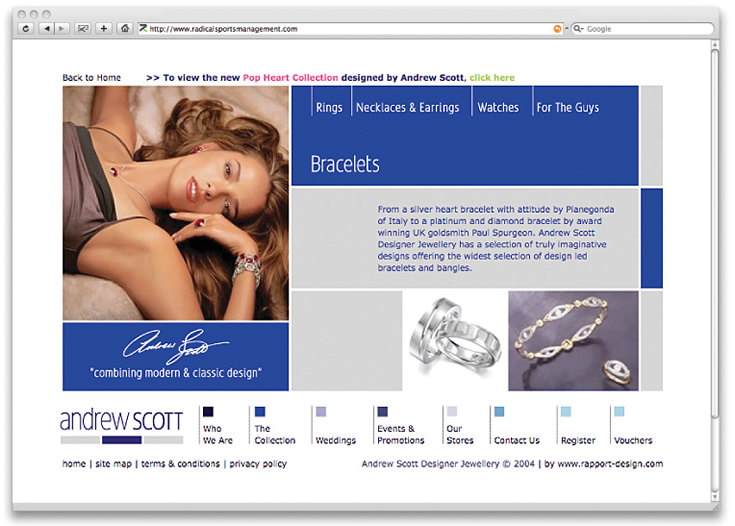Select Necklaces & Earrings tab

coord(407,107)
